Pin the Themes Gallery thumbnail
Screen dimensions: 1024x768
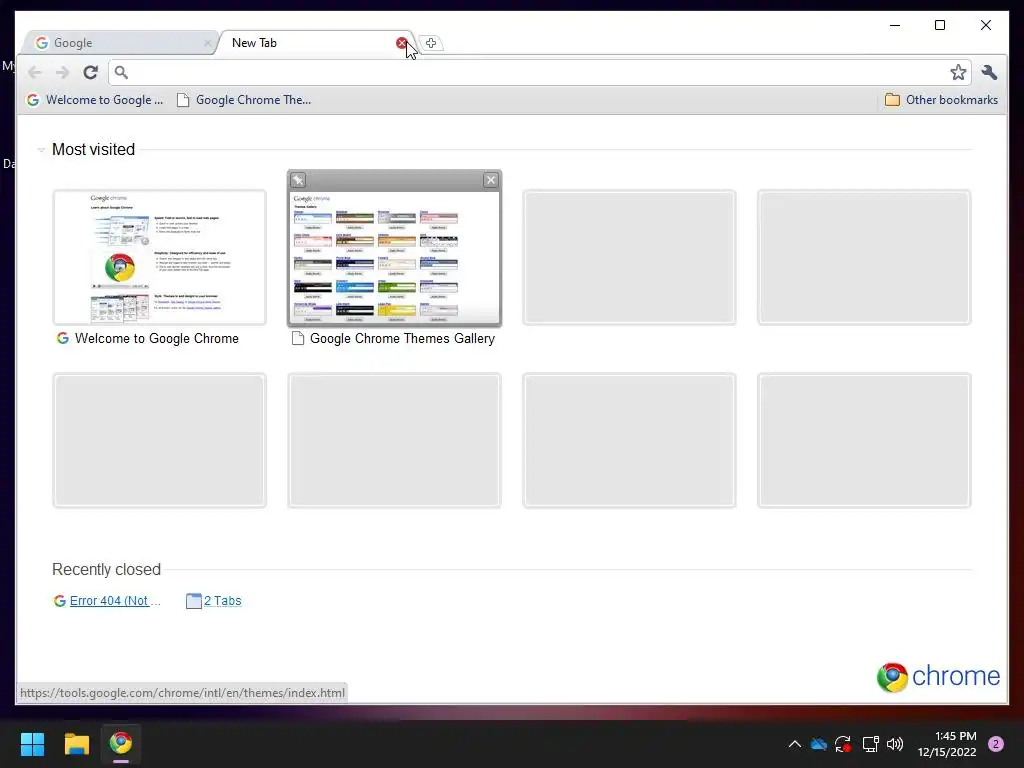[298, 180]
